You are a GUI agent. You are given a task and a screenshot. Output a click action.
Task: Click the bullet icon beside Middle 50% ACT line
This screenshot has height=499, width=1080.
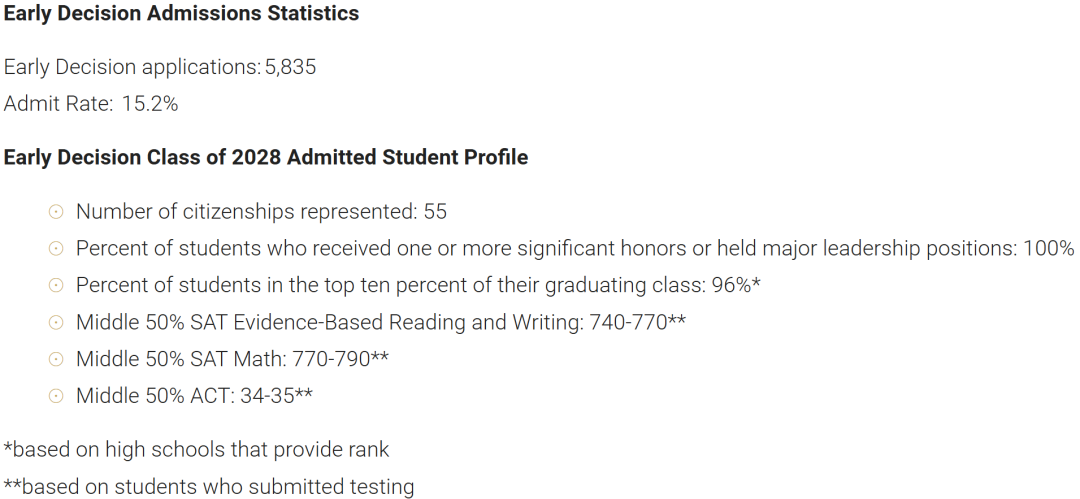(x=56, y=396)
